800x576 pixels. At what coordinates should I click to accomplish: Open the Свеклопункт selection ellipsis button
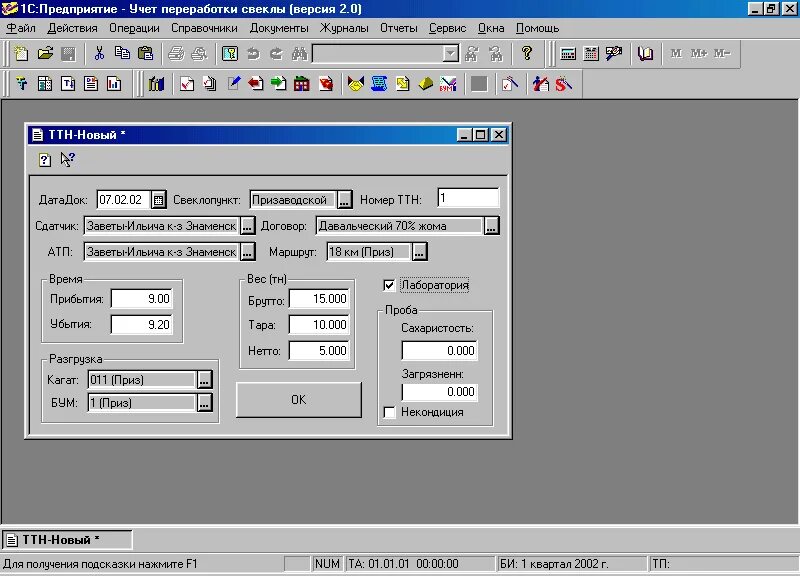click(344, 200)
